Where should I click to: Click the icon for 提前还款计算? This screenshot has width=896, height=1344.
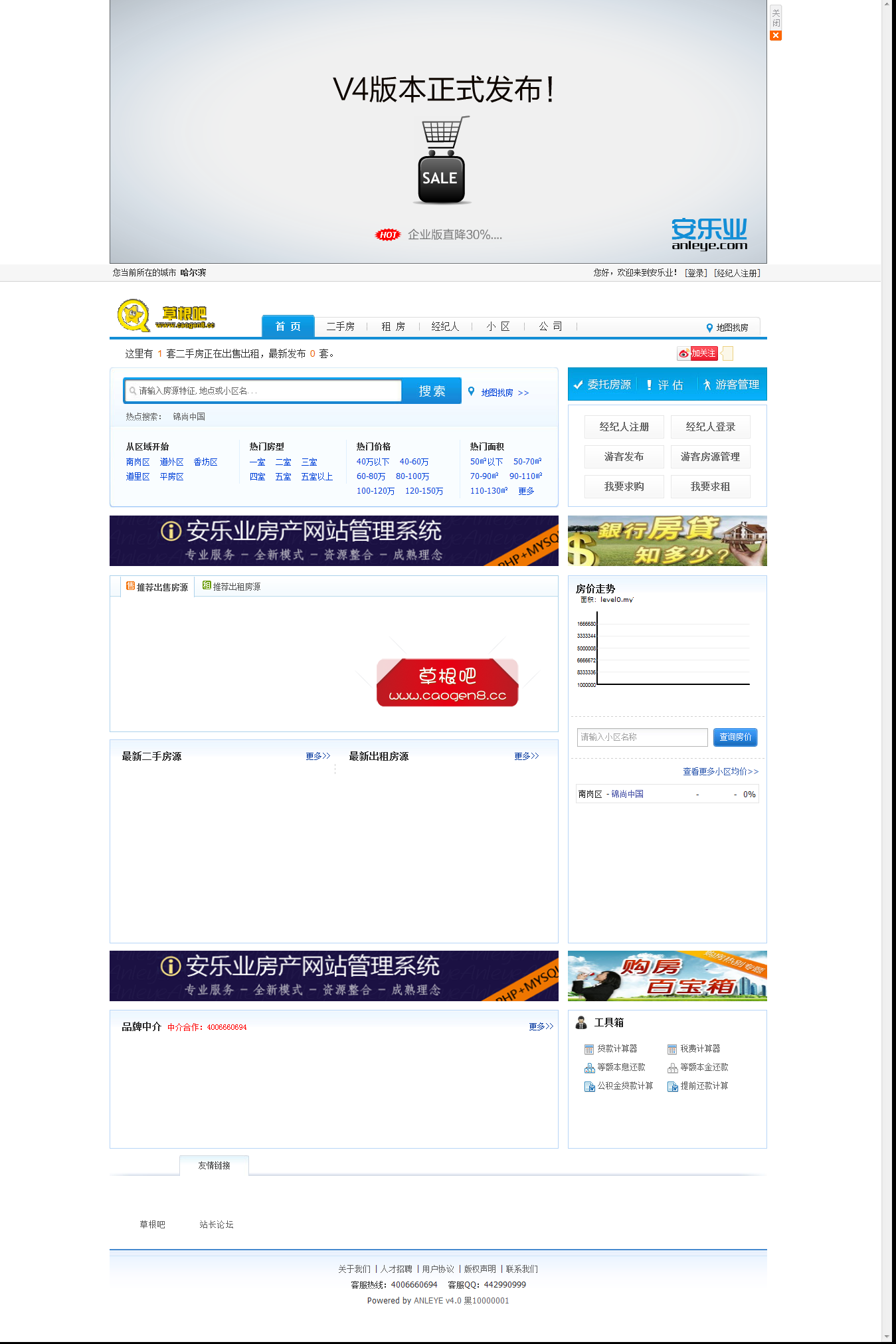672,1086
